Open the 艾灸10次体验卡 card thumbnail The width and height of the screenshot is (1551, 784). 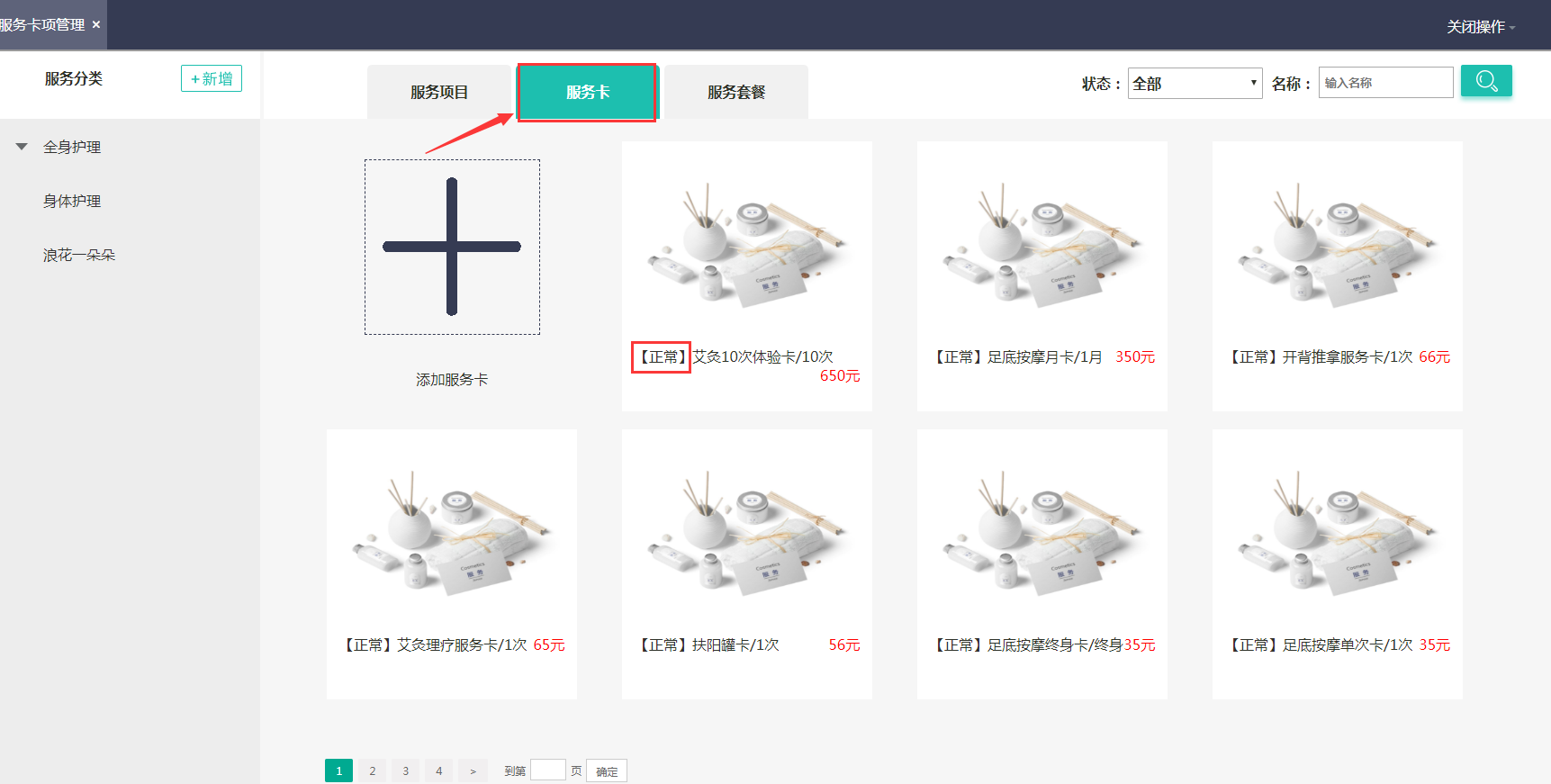click(746, 245)
